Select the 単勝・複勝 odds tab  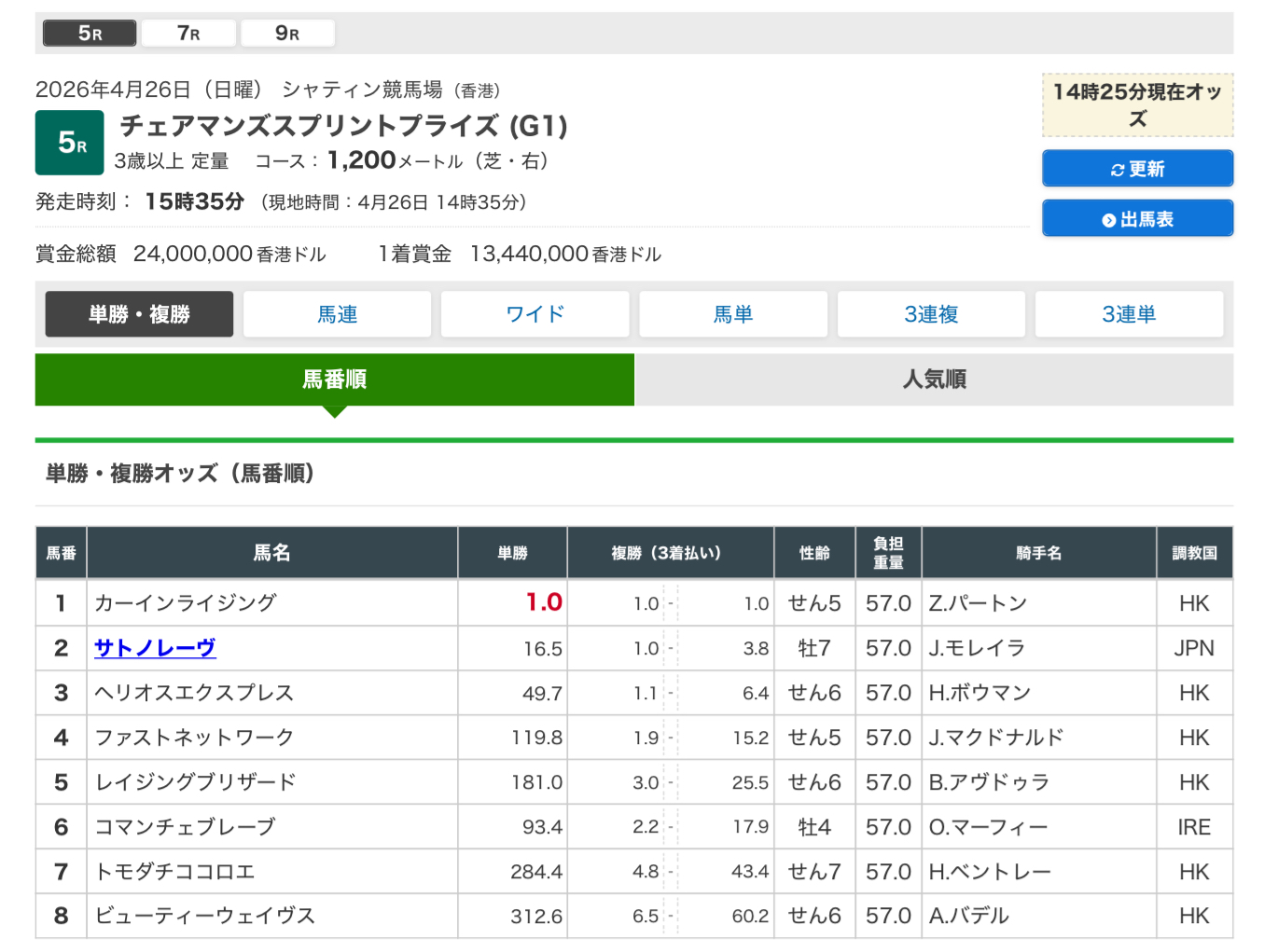coord(139,314)
